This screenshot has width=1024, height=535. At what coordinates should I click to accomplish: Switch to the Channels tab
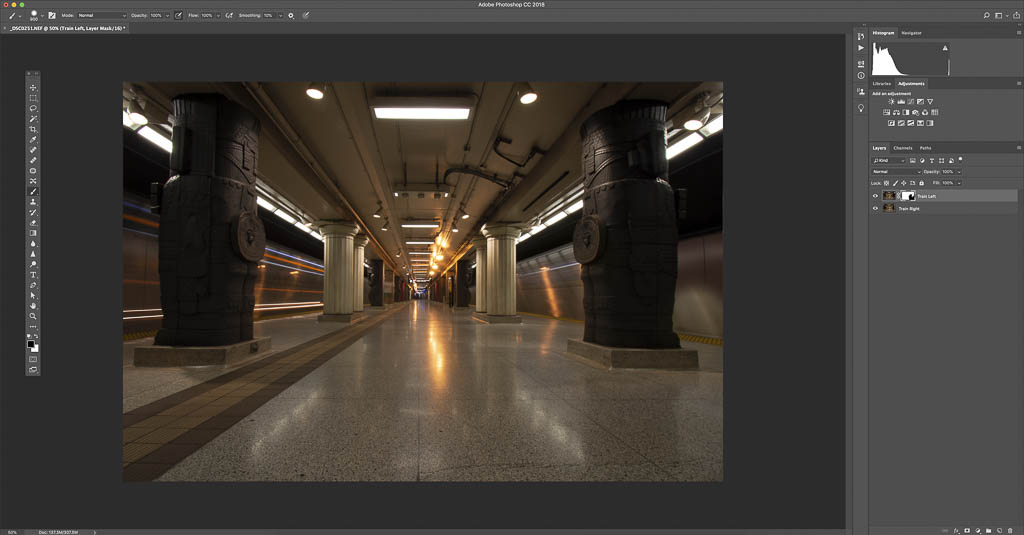point(903,148)
